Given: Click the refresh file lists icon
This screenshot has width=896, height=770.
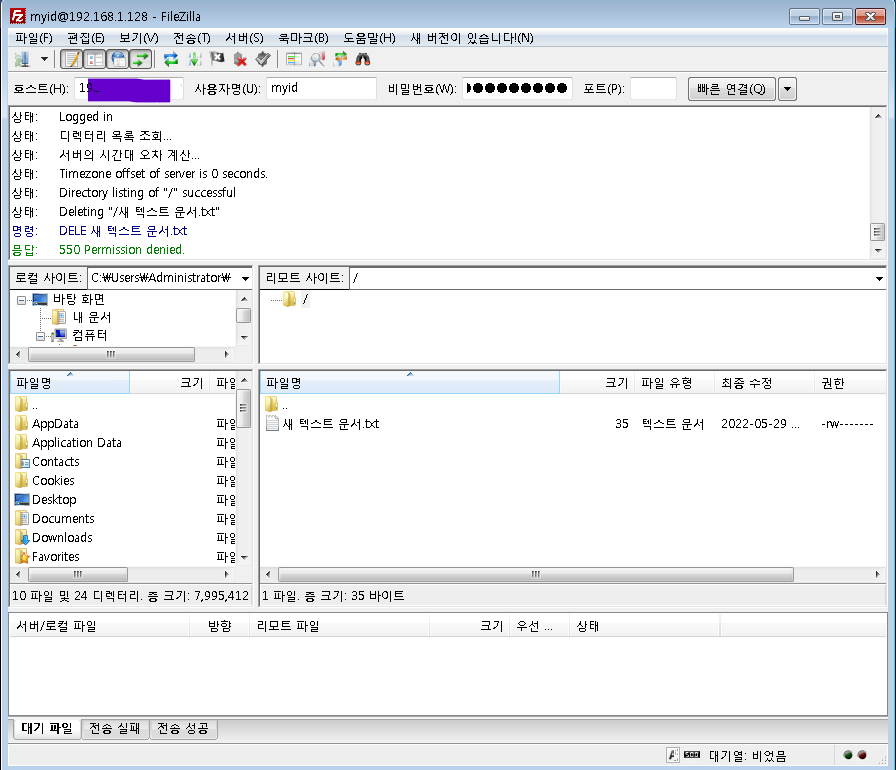Looking at the screenshot, I should coord(171,59).
